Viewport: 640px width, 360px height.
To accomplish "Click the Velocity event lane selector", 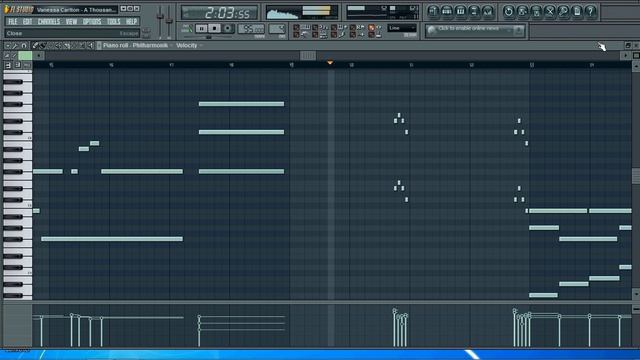I will 187,46.
